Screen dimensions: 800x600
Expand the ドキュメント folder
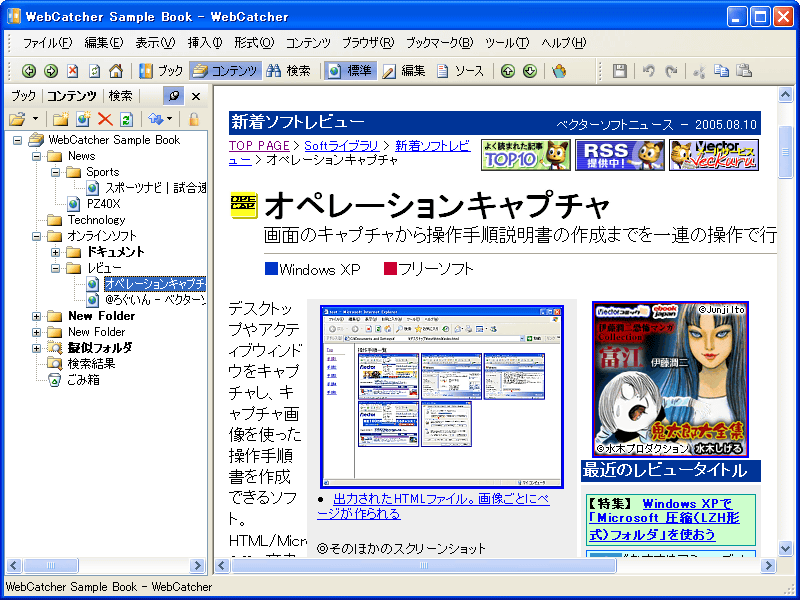click(56, 253)
